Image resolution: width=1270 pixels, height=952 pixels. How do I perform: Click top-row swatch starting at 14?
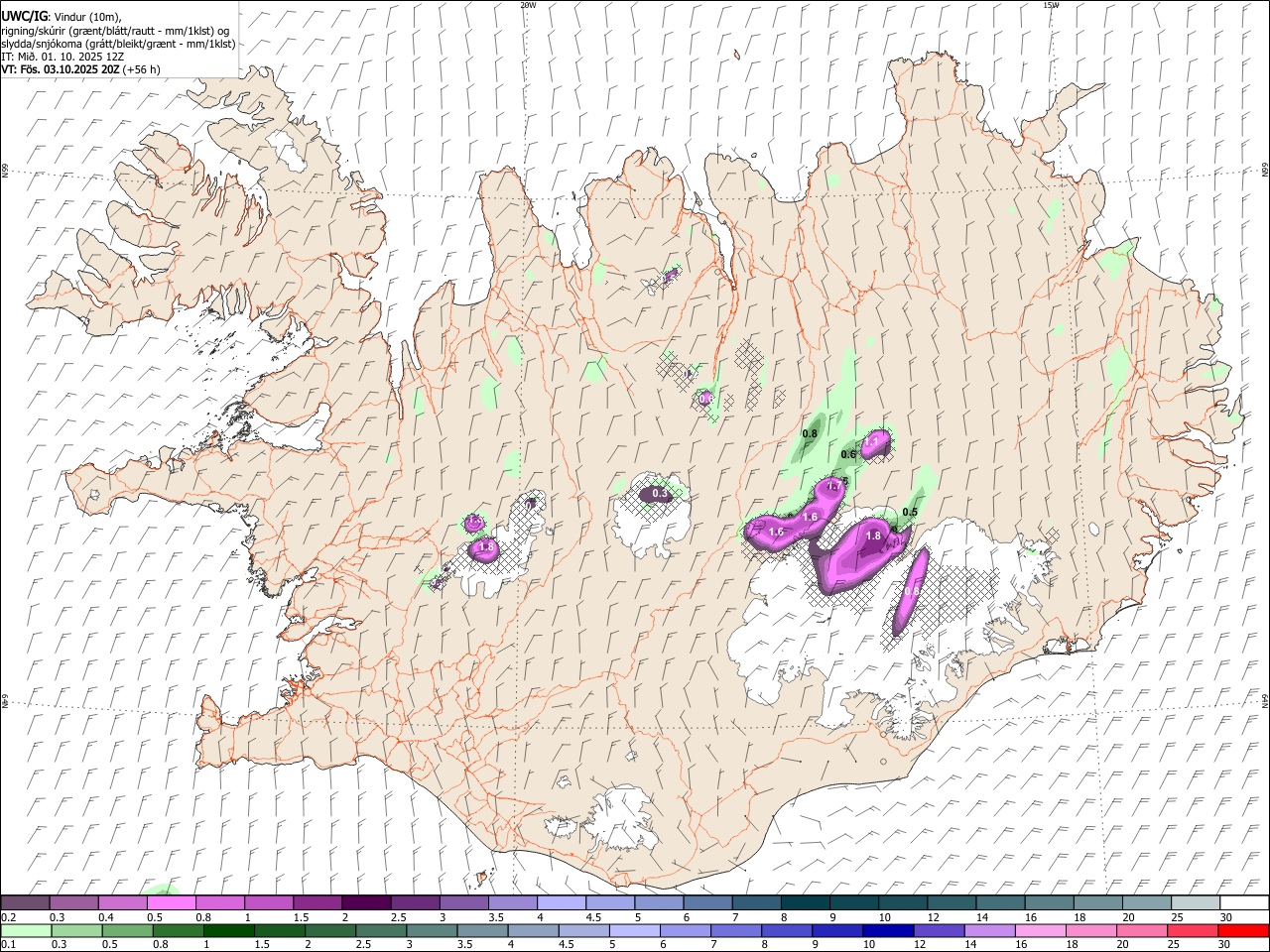coord(1001,902)
